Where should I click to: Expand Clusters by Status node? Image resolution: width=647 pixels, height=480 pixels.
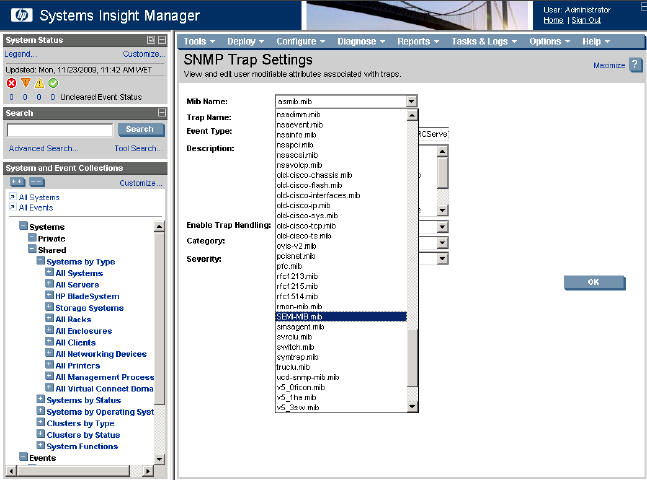(x=40, y=434)
